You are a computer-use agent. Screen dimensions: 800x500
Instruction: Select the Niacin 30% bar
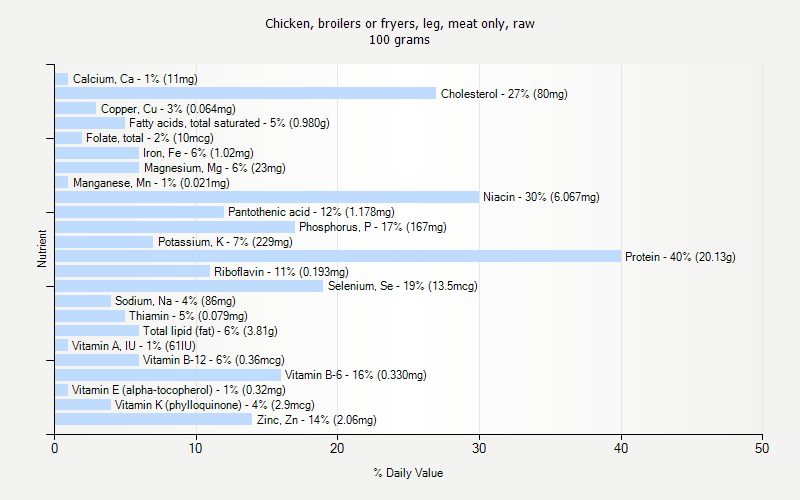[x=267, y=197]
